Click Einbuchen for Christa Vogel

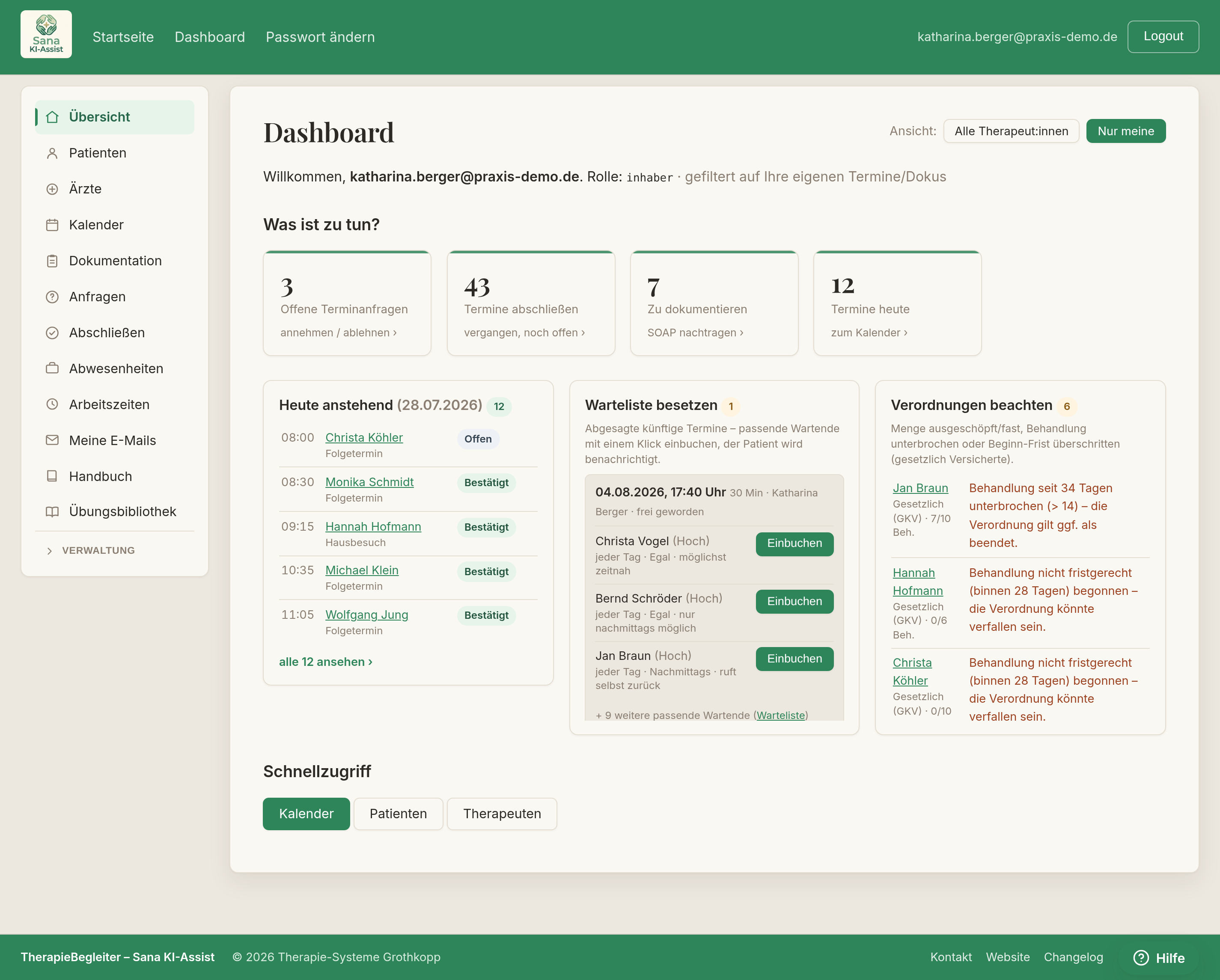794,544
